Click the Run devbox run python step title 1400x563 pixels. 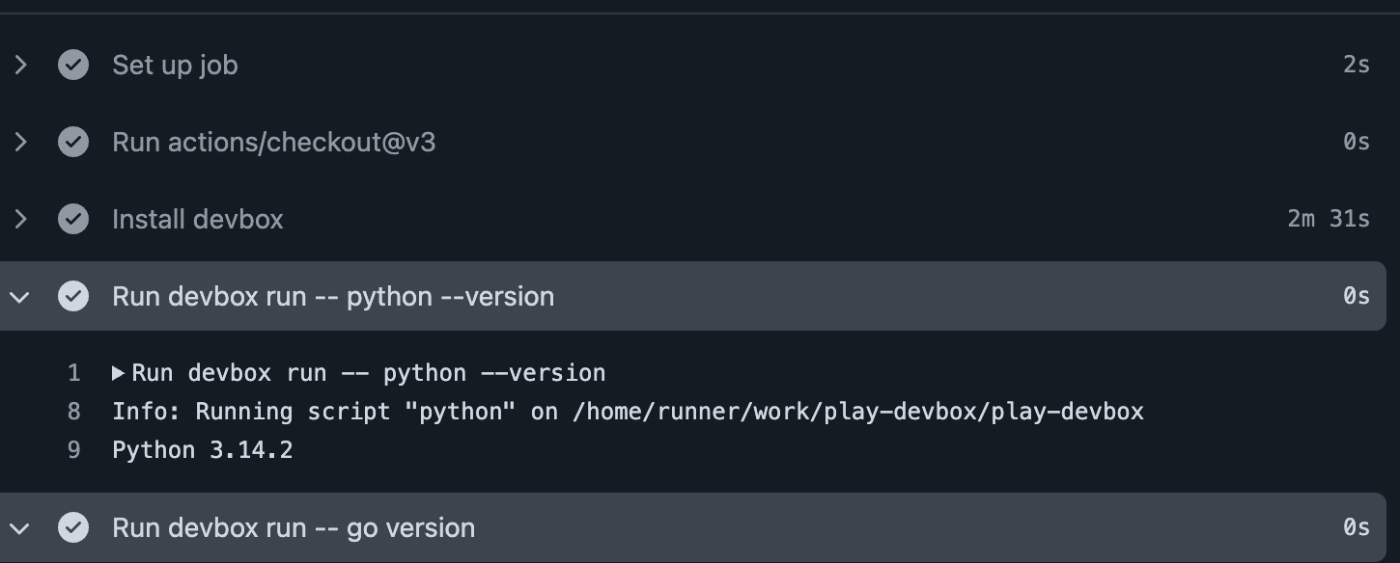coord(332,296)
